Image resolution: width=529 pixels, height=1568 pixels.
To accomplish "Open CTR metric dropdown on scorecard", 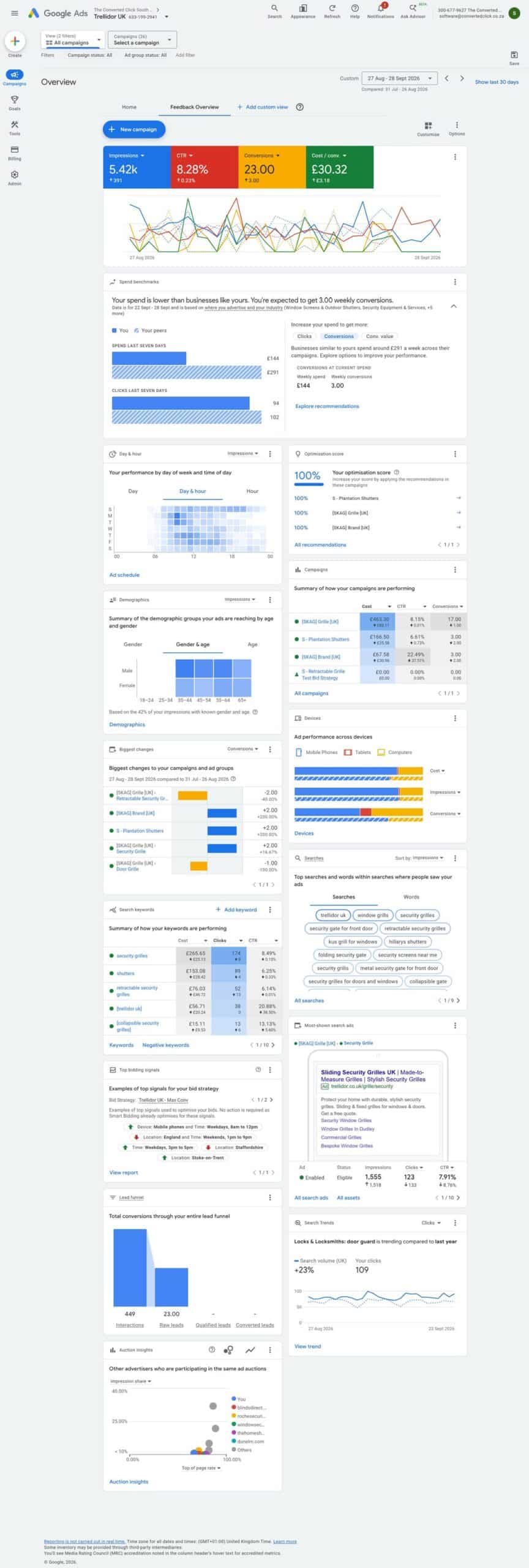I will point(184,156).
